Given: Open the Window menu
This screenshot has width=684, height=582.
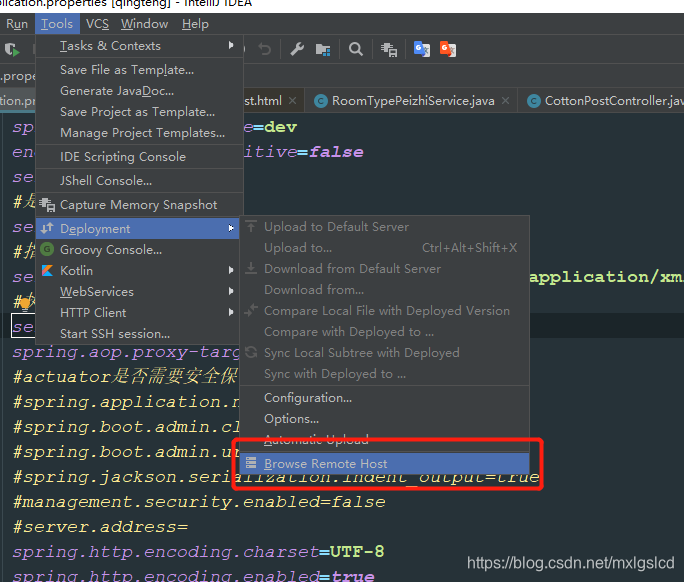Looking at the screenshot, I should [144, 24].
